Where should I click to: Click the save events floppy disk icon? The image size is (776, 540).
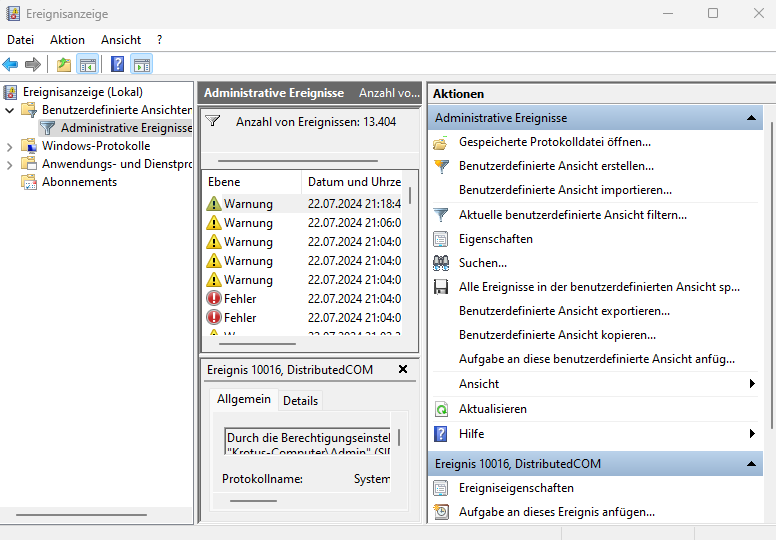click(x=440, y=287)
